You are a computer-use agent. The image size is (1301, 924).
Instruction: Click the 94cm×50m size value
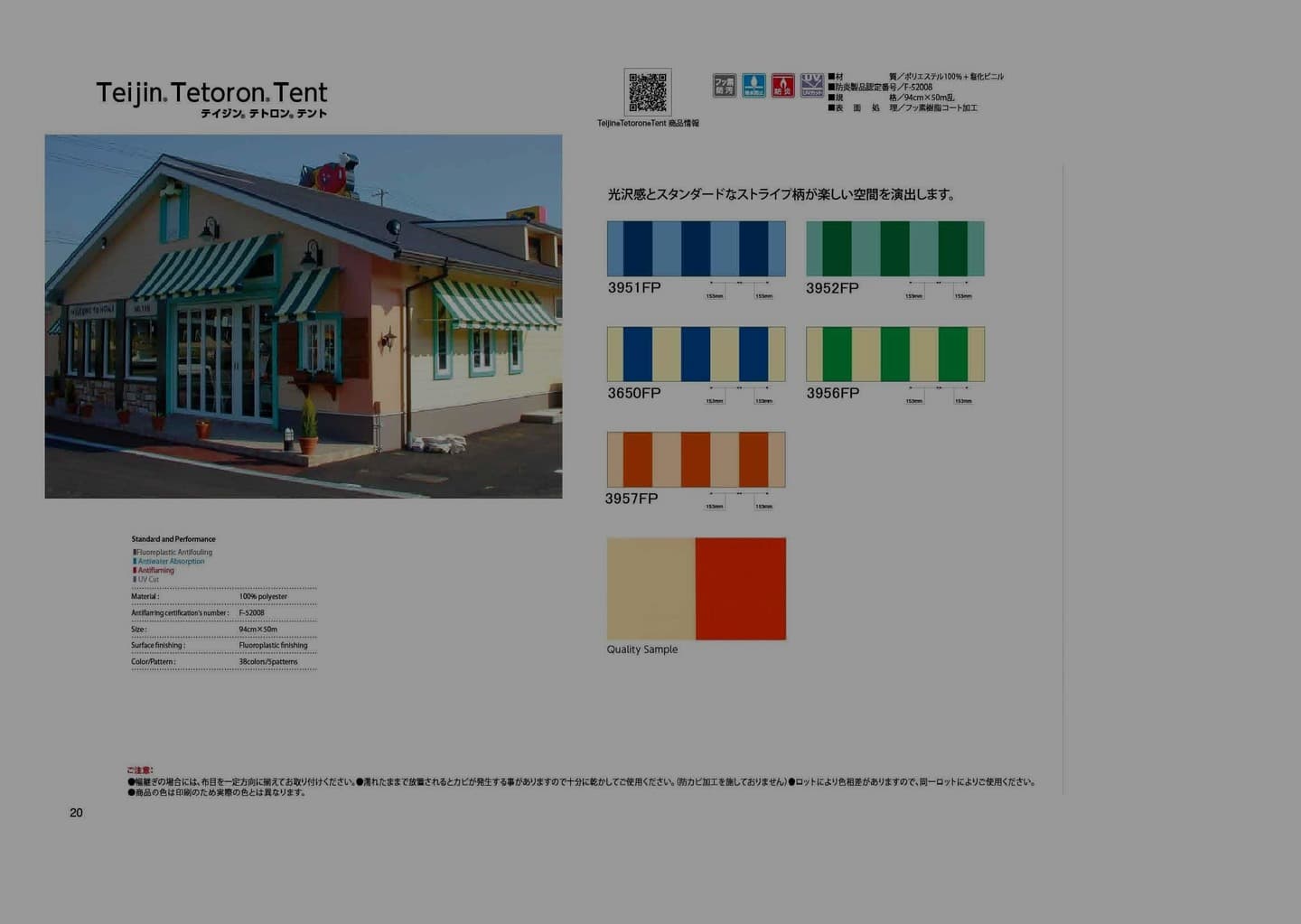258,629
